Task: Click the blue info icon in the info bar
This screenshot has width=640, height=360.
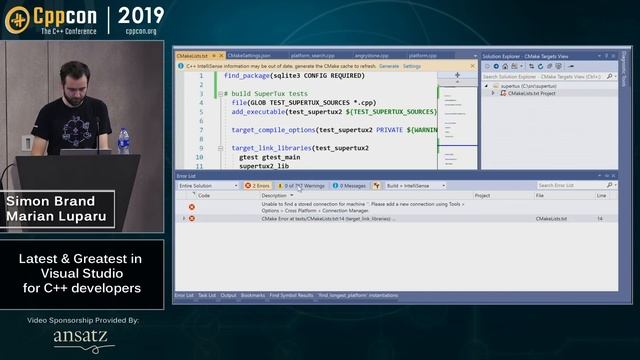Action: (181, 66)
